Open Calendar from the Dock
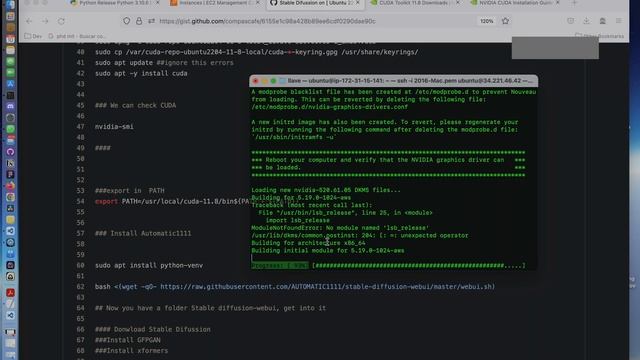 10,40
